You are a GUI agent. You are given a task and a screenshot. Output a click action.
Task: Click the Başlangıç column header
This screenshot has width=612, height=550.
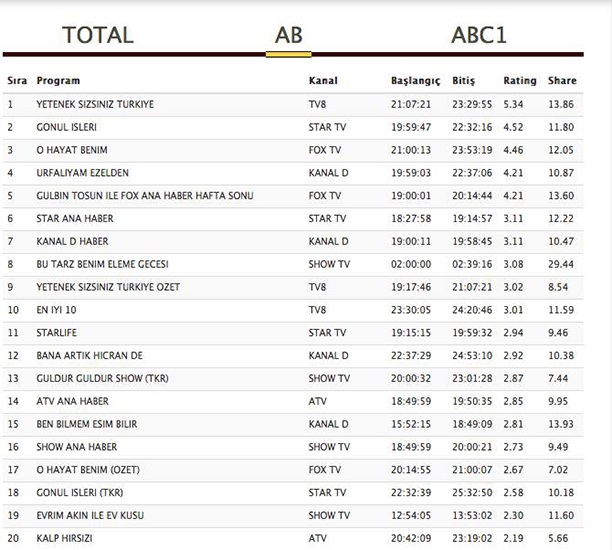click(x=416, y=81)
